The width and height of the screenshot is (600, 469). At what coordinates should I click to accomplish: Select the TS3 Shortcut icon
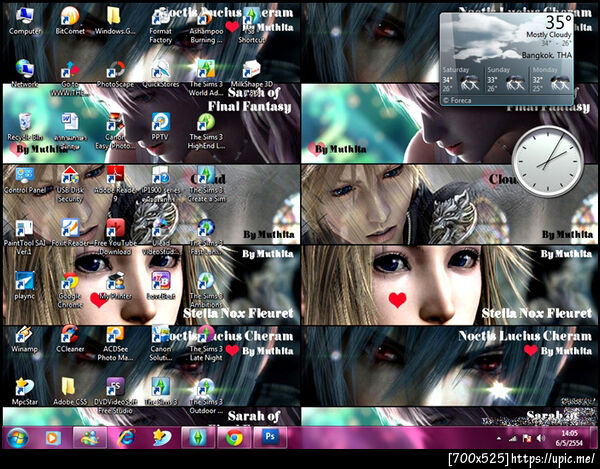pos(251,25)
